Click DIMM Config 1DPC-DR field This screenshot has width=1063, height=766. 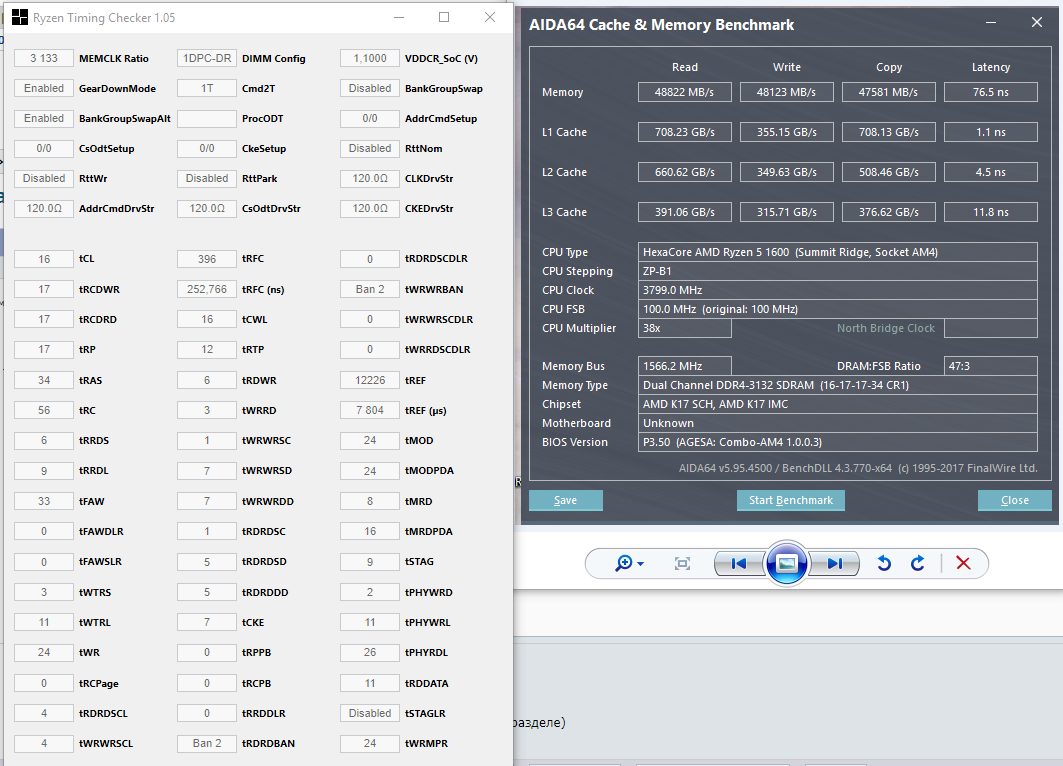207,58
